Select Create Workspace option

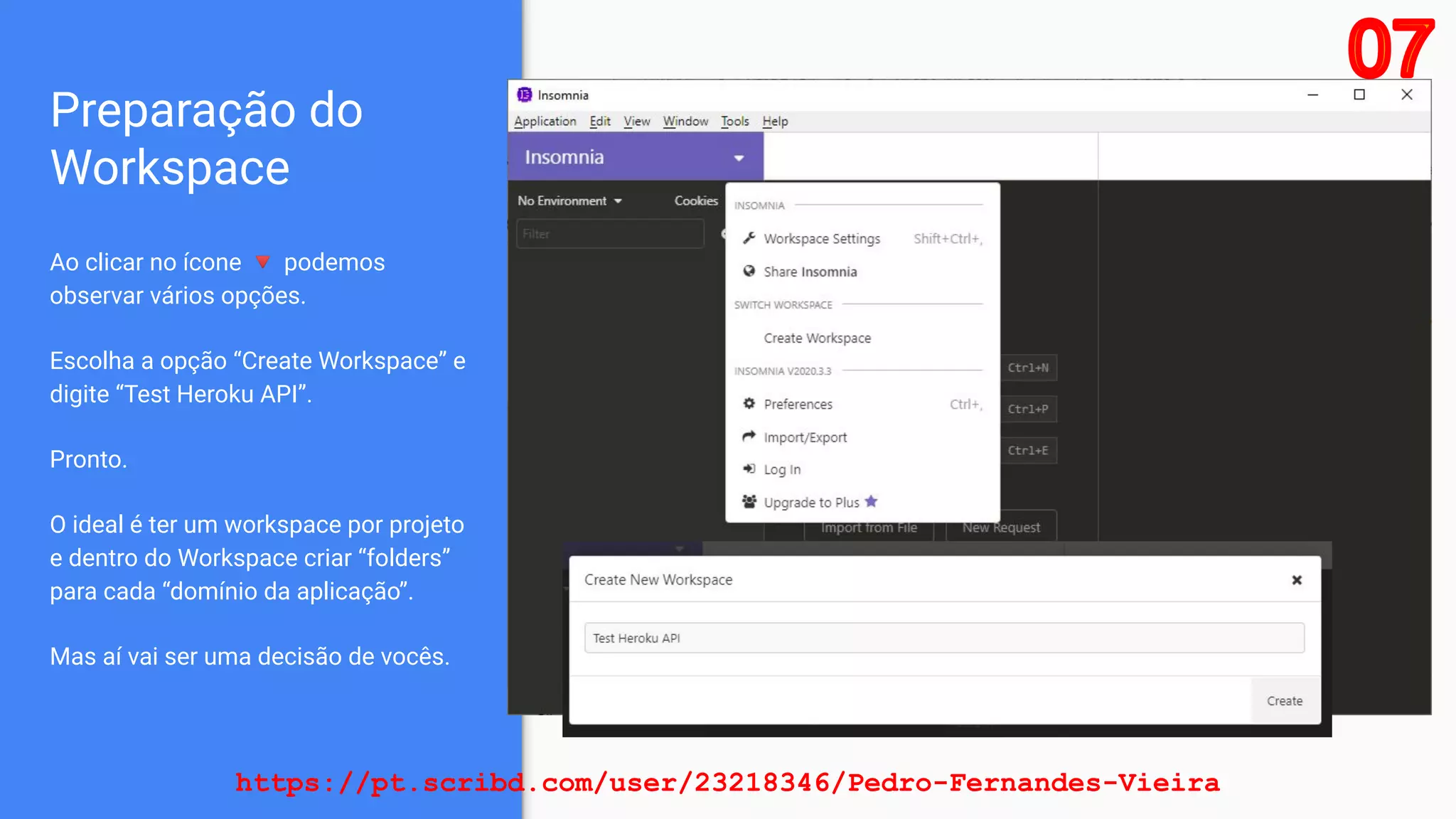[x=862, y=338]
